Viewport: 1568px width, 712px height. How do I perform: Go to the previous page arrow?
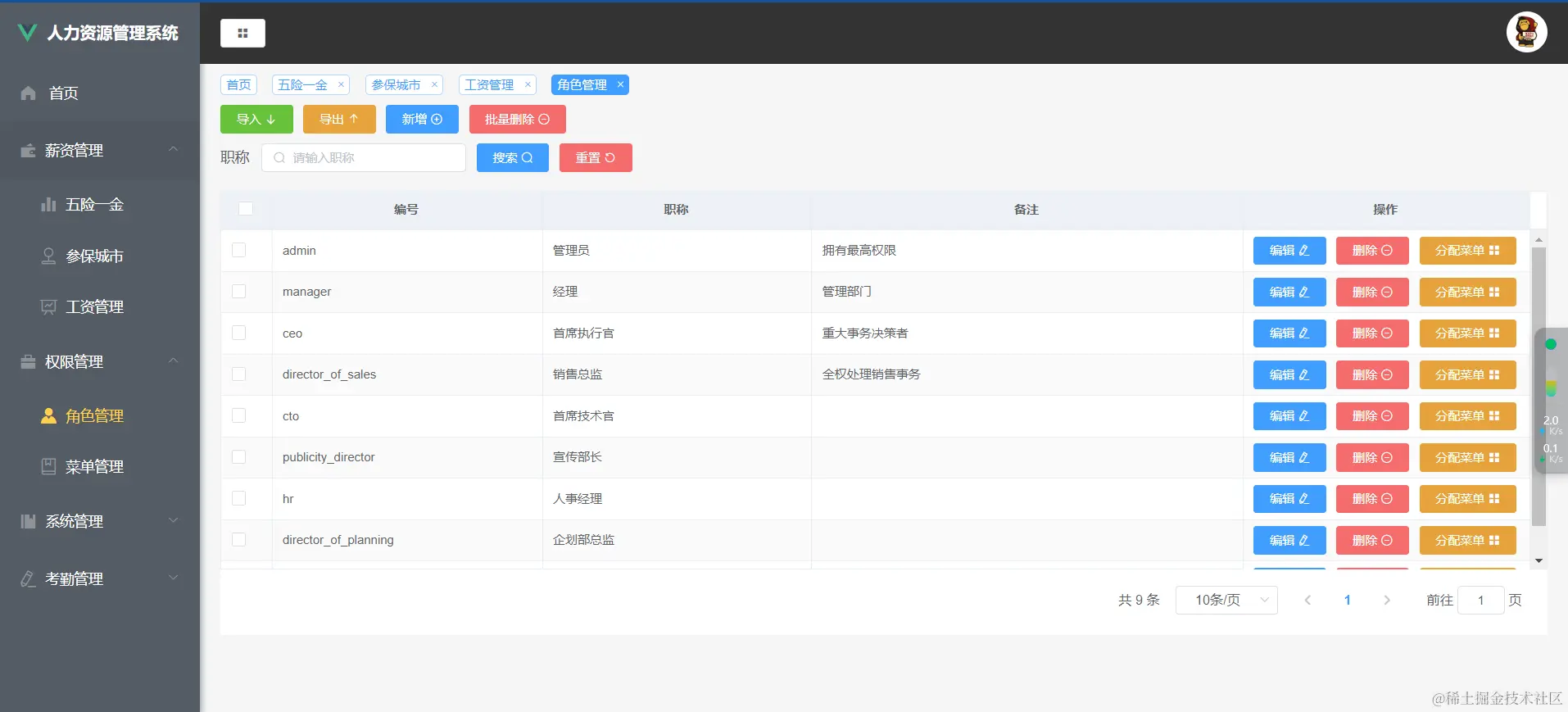point(1307,600)
